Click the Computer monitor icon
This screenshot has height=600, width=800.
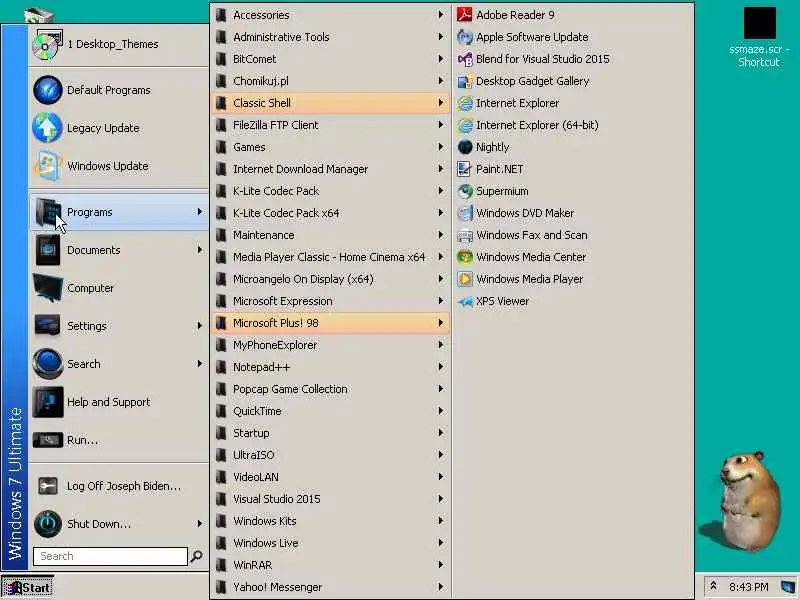47,288
